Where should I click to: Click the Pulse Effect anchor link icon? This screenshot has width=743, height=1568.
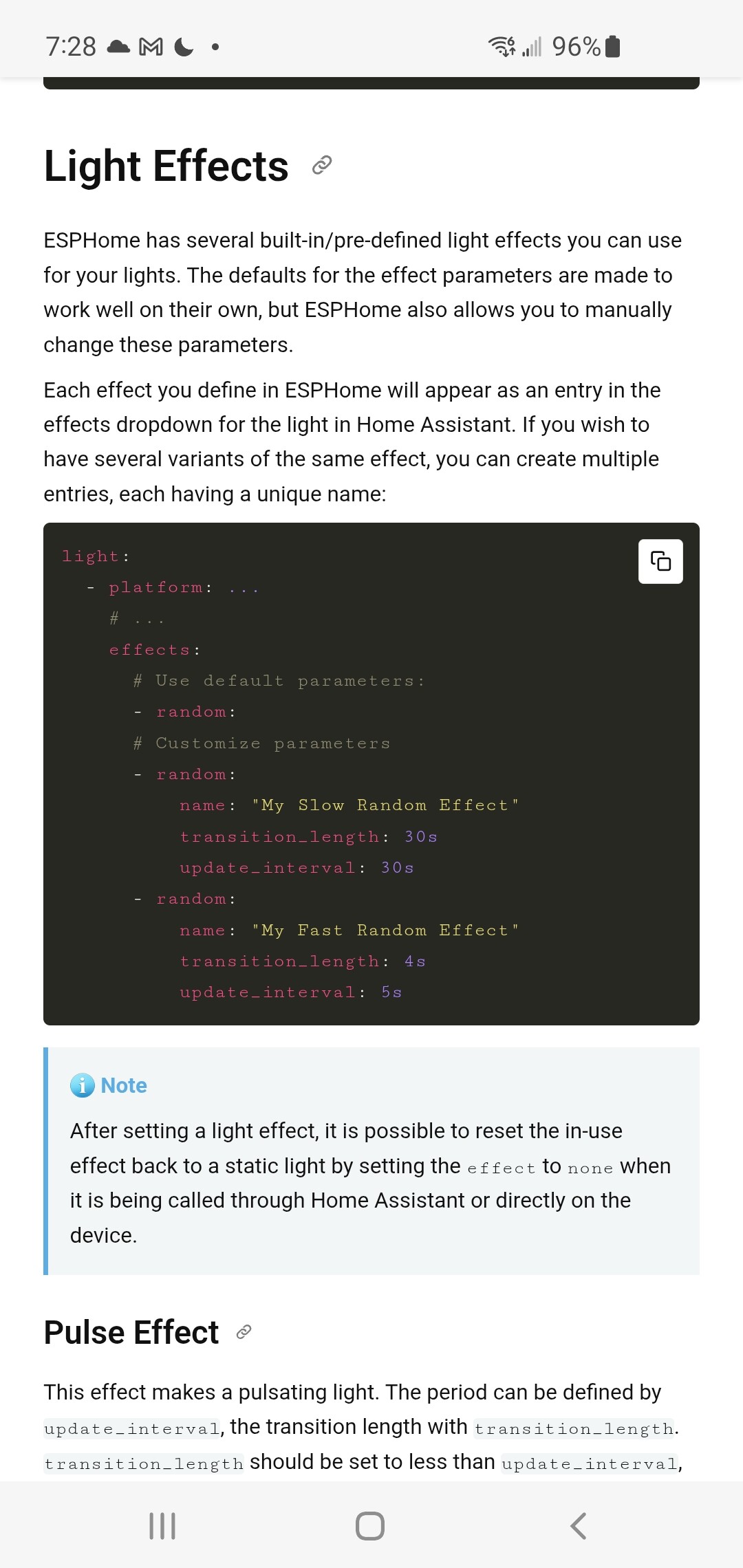[x=244, y=1332]
